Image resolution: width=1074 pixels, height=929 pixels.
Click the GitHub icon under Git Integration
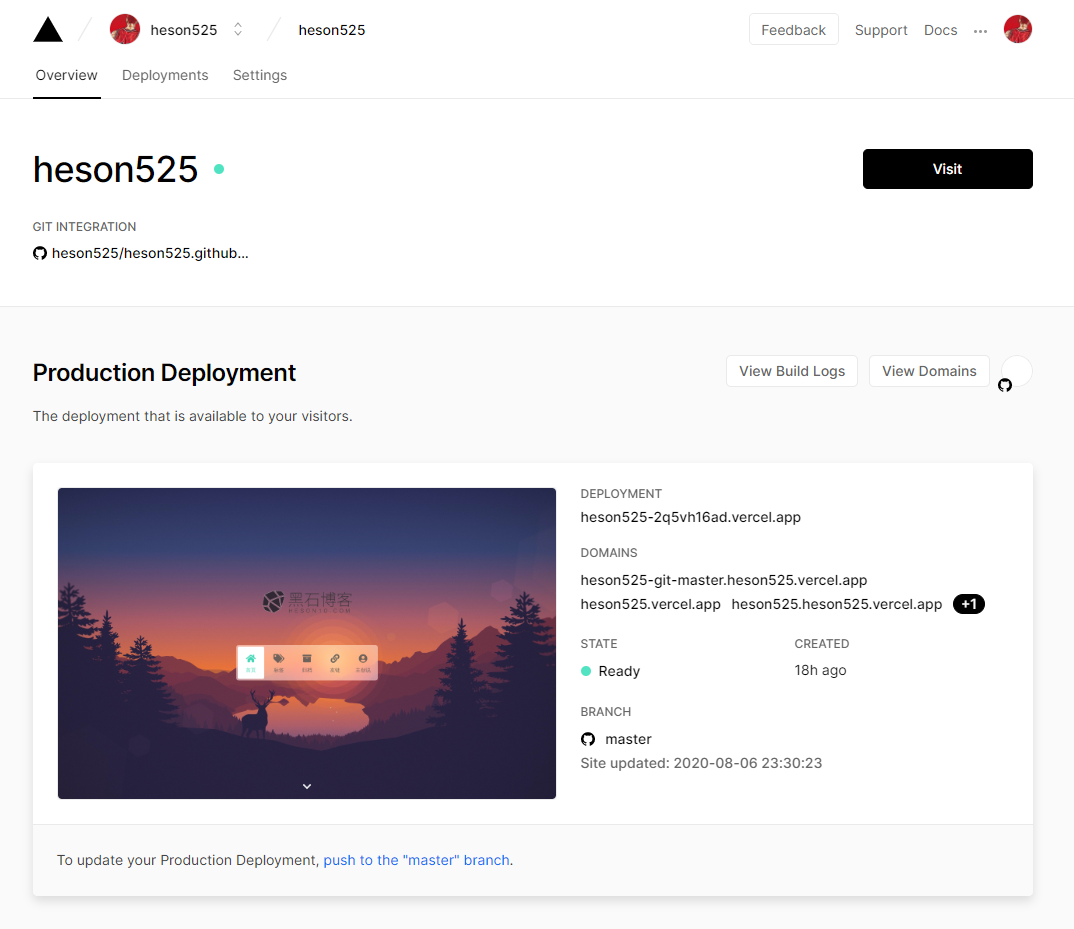[40, 253]
